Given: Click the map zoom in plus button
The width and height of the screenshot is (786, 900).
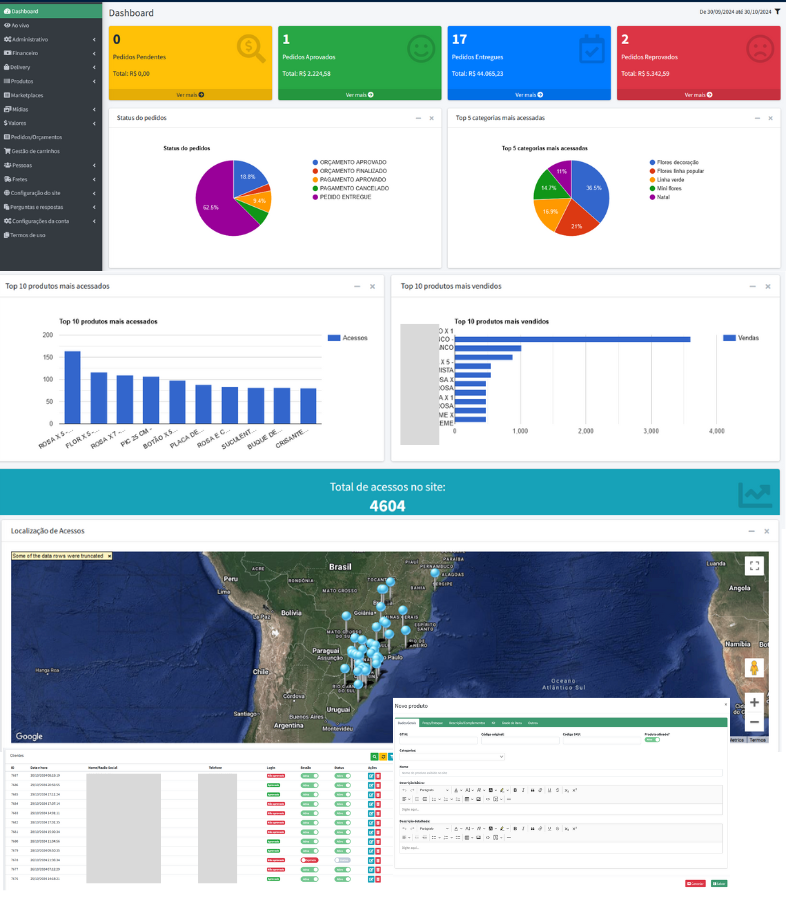Looking at the screenshot, I should (x=754, y=701).
